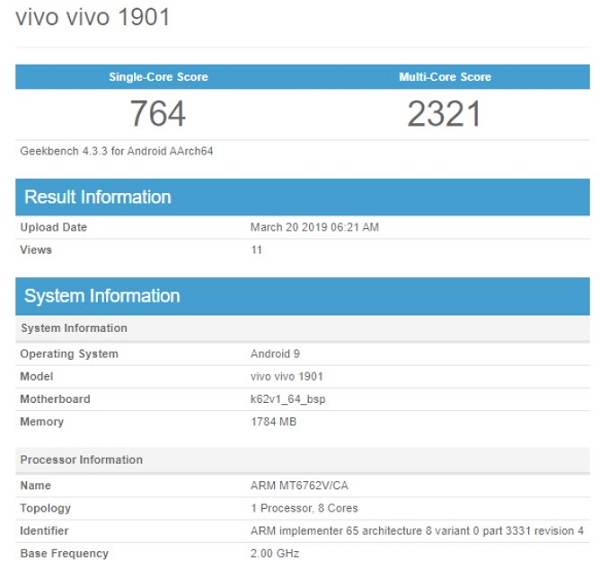Viewport: 600px width, 578px height.
Task: Click the Identifier value ARM implementer 65
Action: pyautogui.click(x=416, y=531)
